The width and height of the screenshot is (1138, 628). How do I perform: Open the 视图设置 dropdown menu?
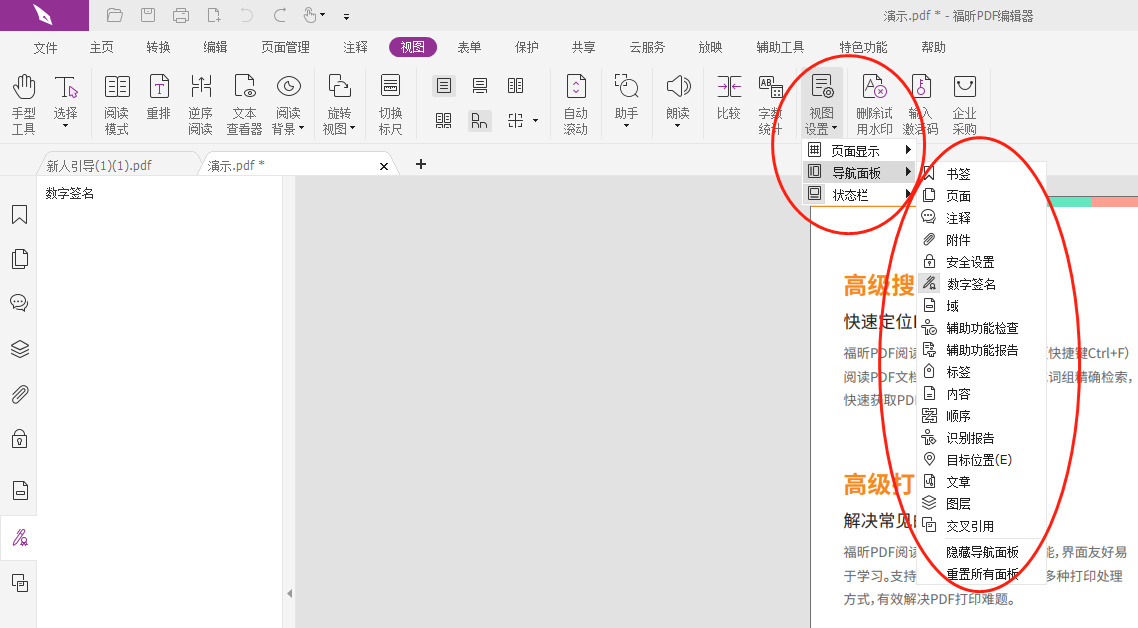(820, 100)
